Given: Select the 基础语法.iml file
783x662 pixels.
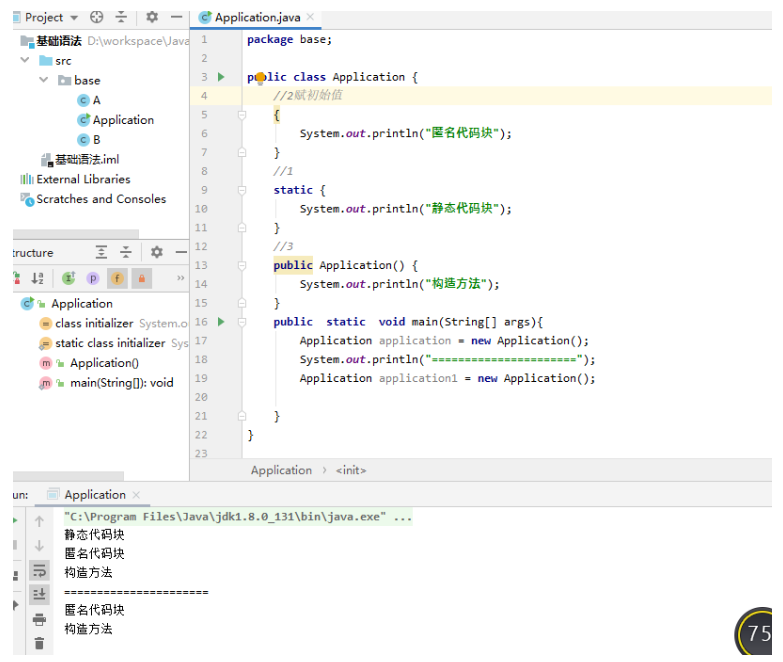Looking at the screenshot, I should point(80,160).
